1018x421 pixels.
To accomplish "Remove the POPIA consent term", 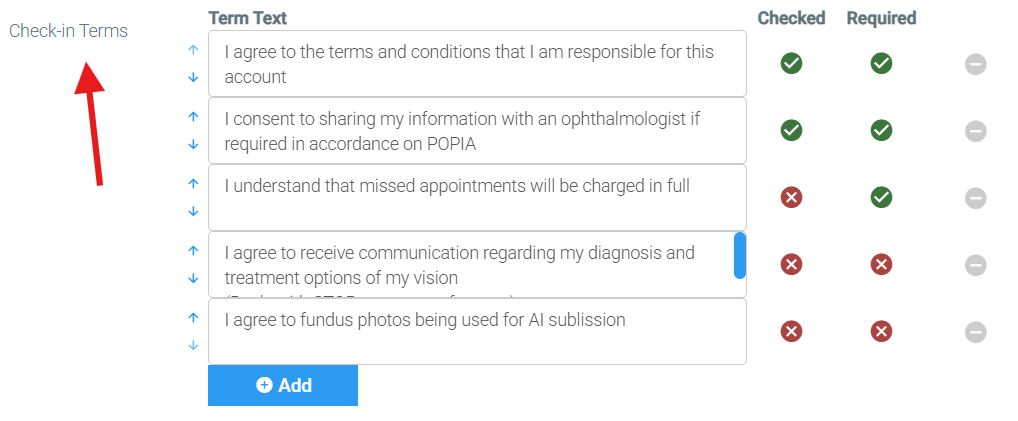I will click(975, 131).
